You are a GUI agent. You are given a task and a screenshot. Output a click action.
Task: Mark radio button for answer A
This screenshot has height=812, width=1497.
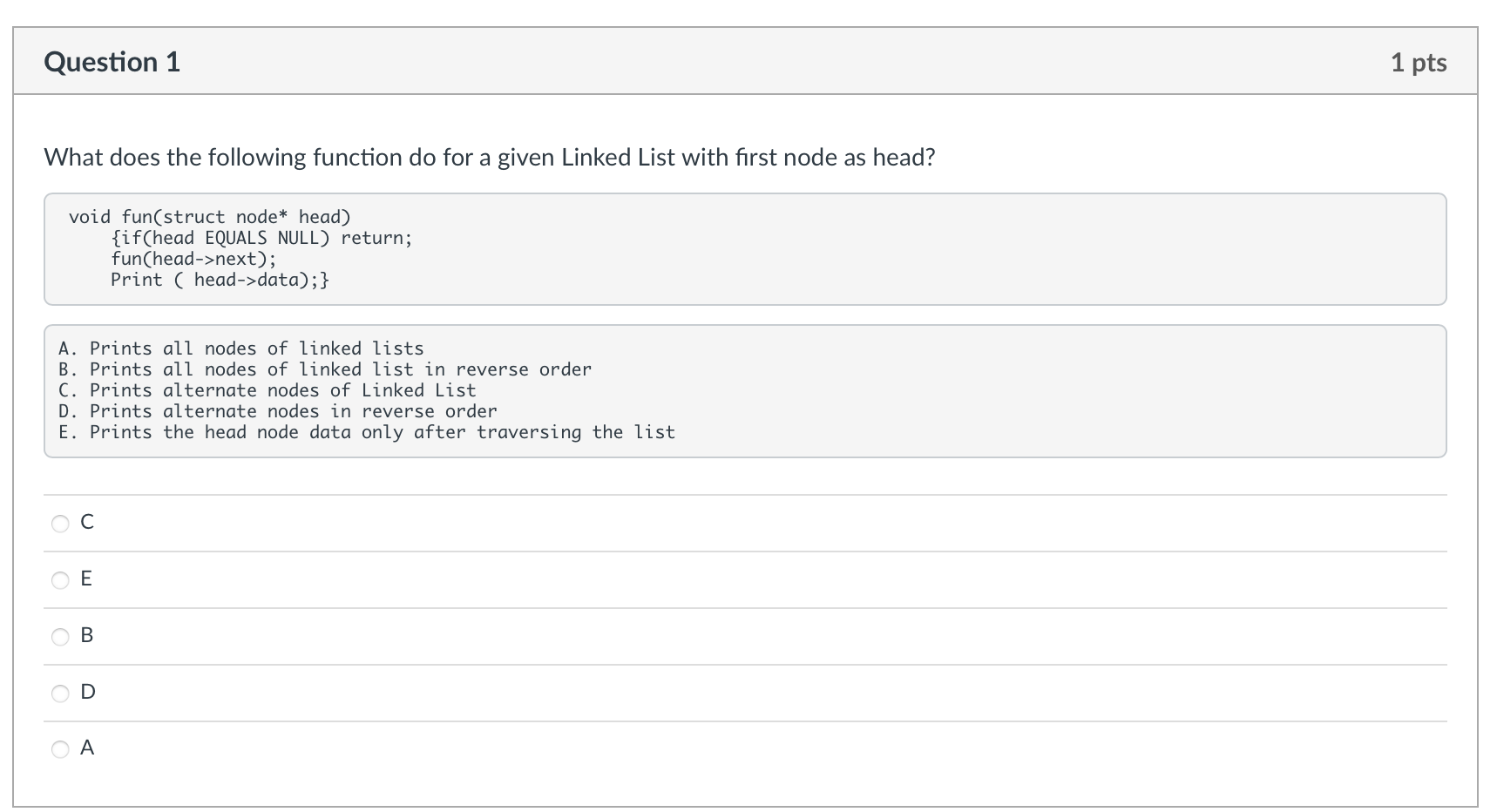pos(60,749)
